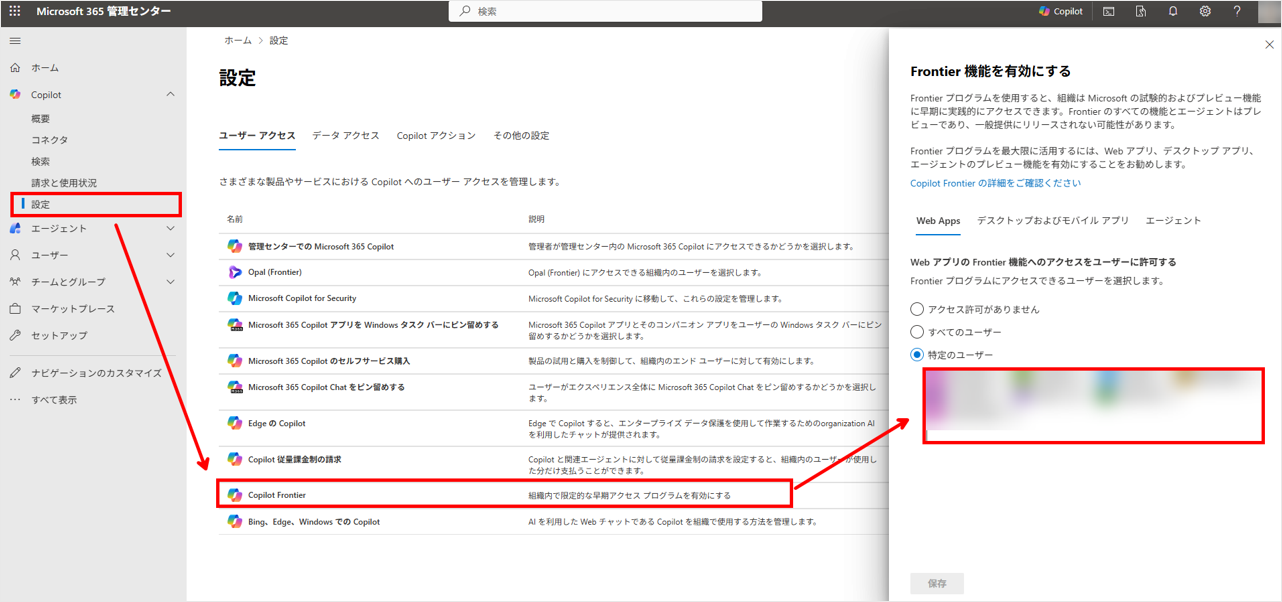
Task: Open the app launcher waffle icon
Action: pos(15,11)
